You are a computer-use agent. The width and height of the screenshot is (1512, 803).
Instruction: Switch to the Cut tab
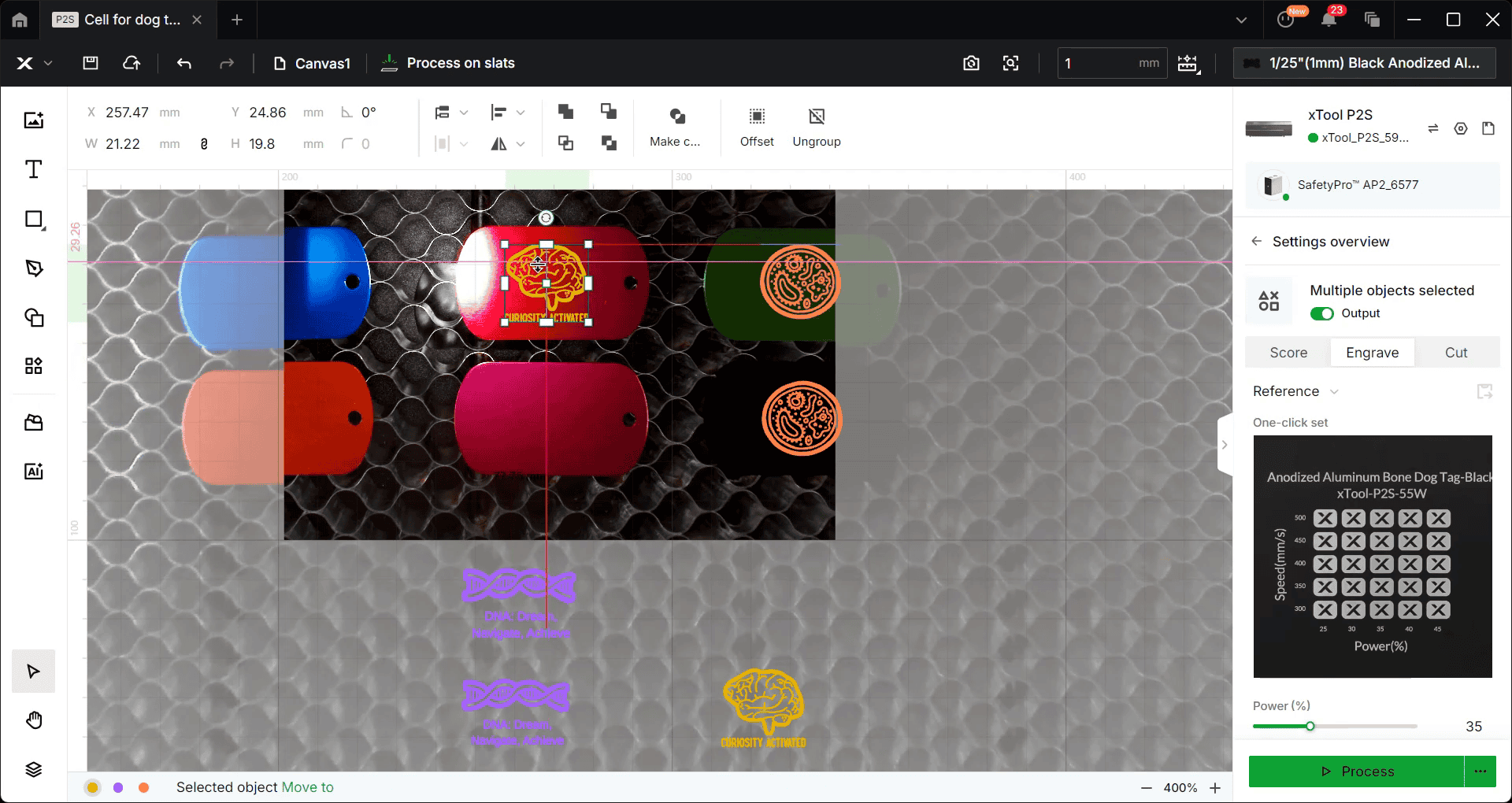[1455, 353]
